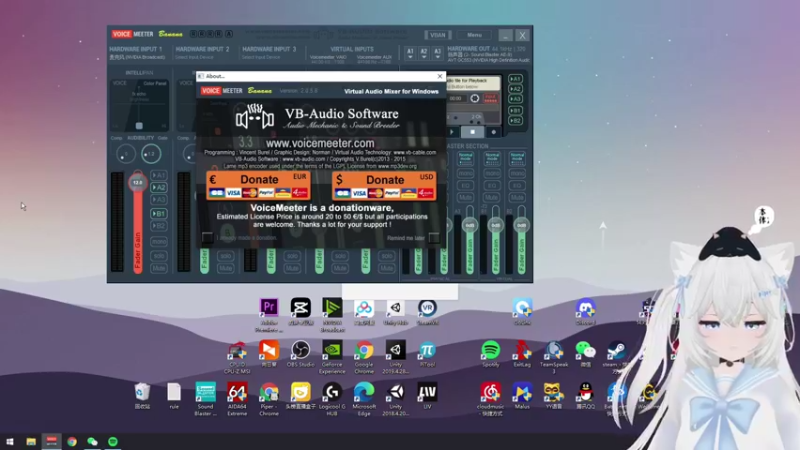Open www.voicemeeter.com link in About dialog
This screenshot has width=800, height=450.
tap(320, 143)
